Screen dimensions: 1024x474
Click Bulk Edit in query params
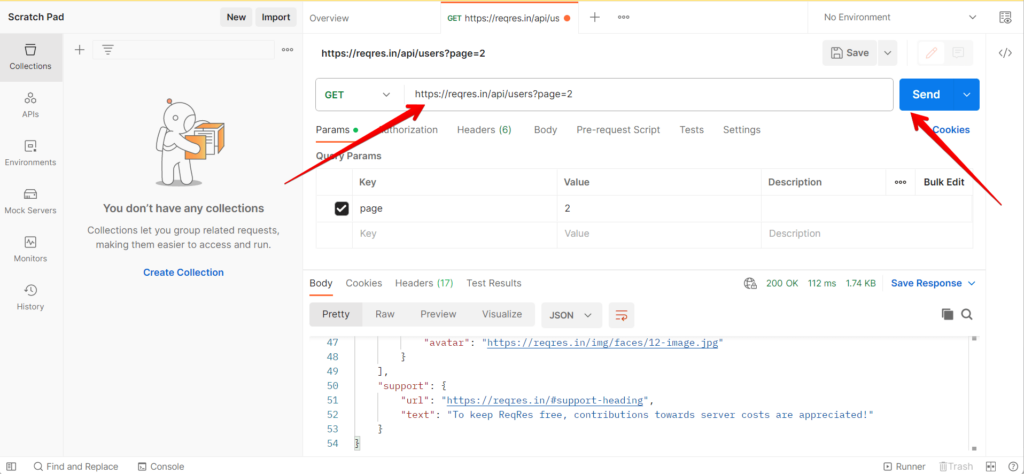tap(944, 182)
